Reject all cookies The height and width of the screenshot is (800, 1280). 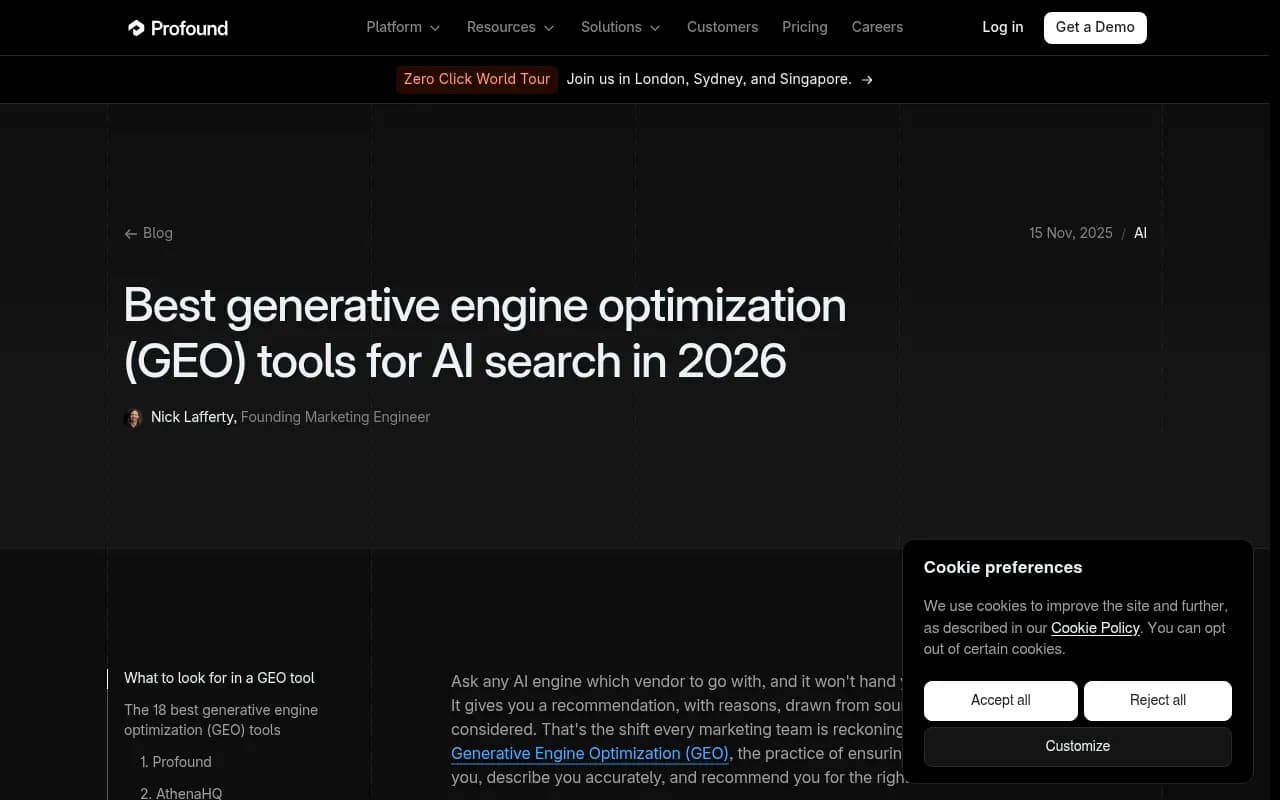(1158, 700)
